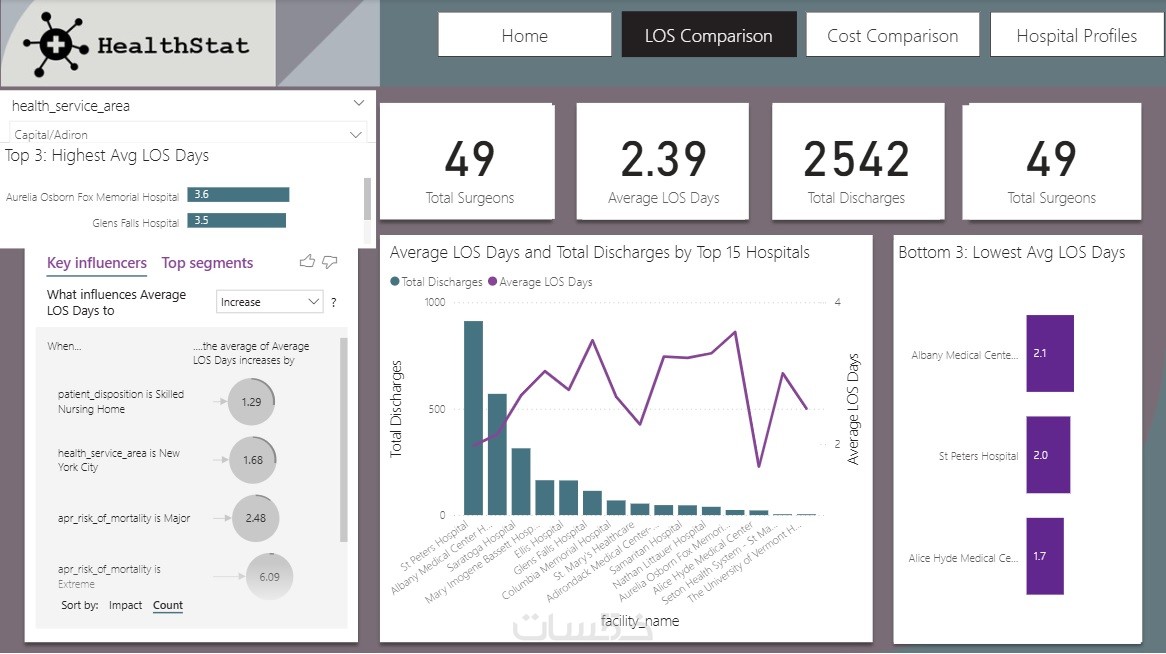Sort influencers by Impact
The height and width of the screenshot is (654, 1166).
[x=125, y=606]
